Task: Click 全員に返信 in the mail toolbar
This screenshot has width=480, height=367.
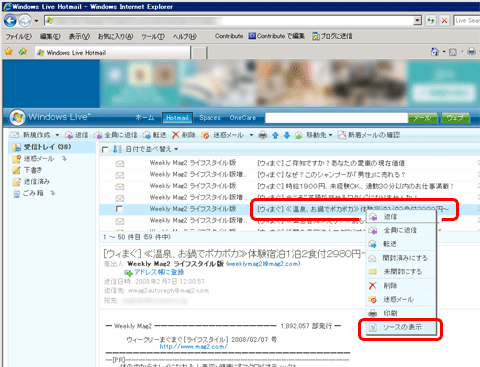Action: [x=116, y=135]
